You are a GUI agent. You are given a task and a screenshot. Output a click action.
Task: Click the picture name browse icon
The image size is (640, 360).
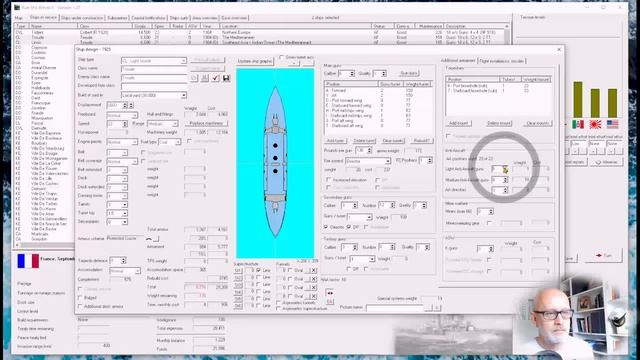click(428, 308)
